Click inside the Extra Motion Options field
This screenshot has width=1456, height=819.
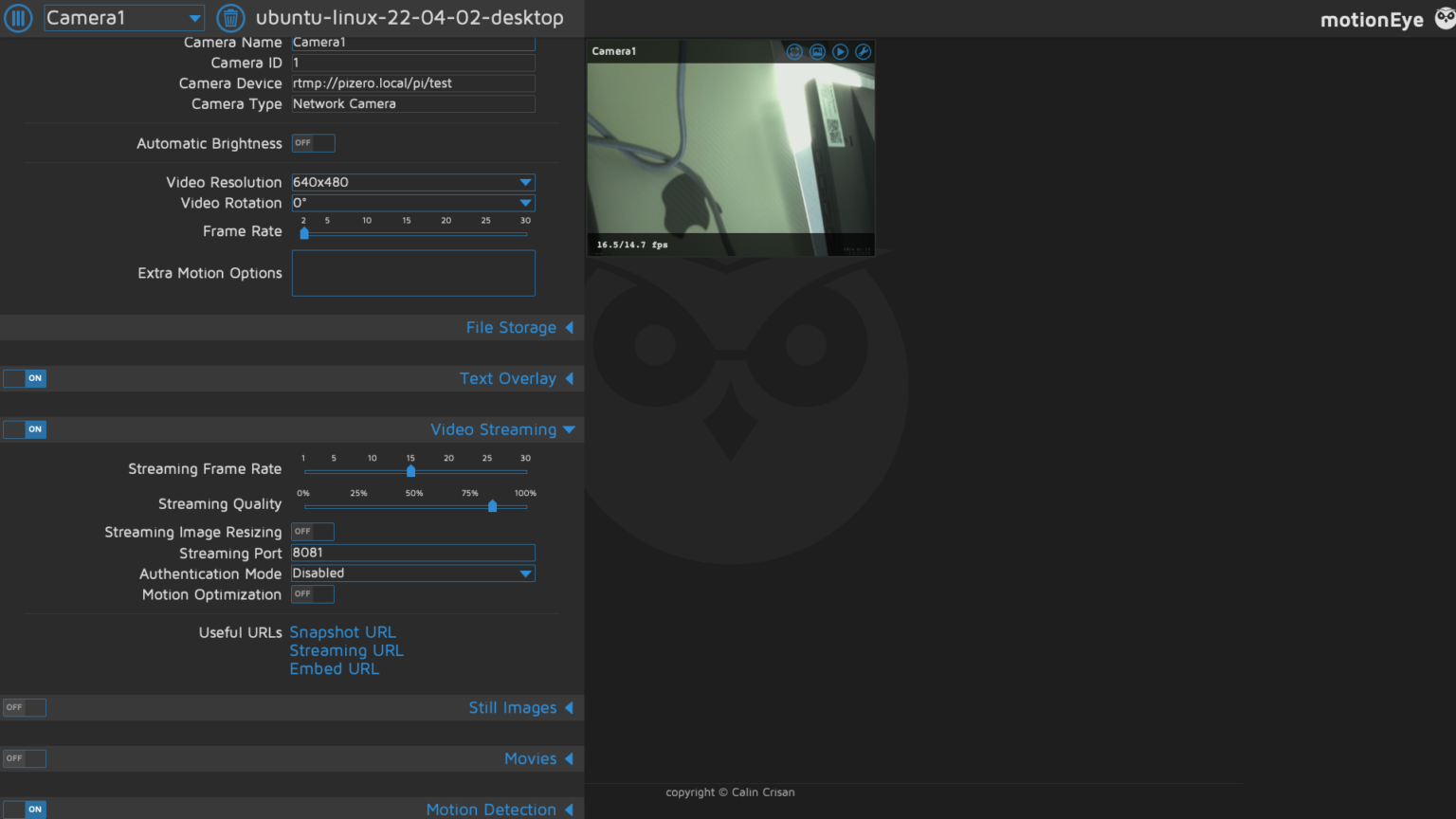point(412,273)
